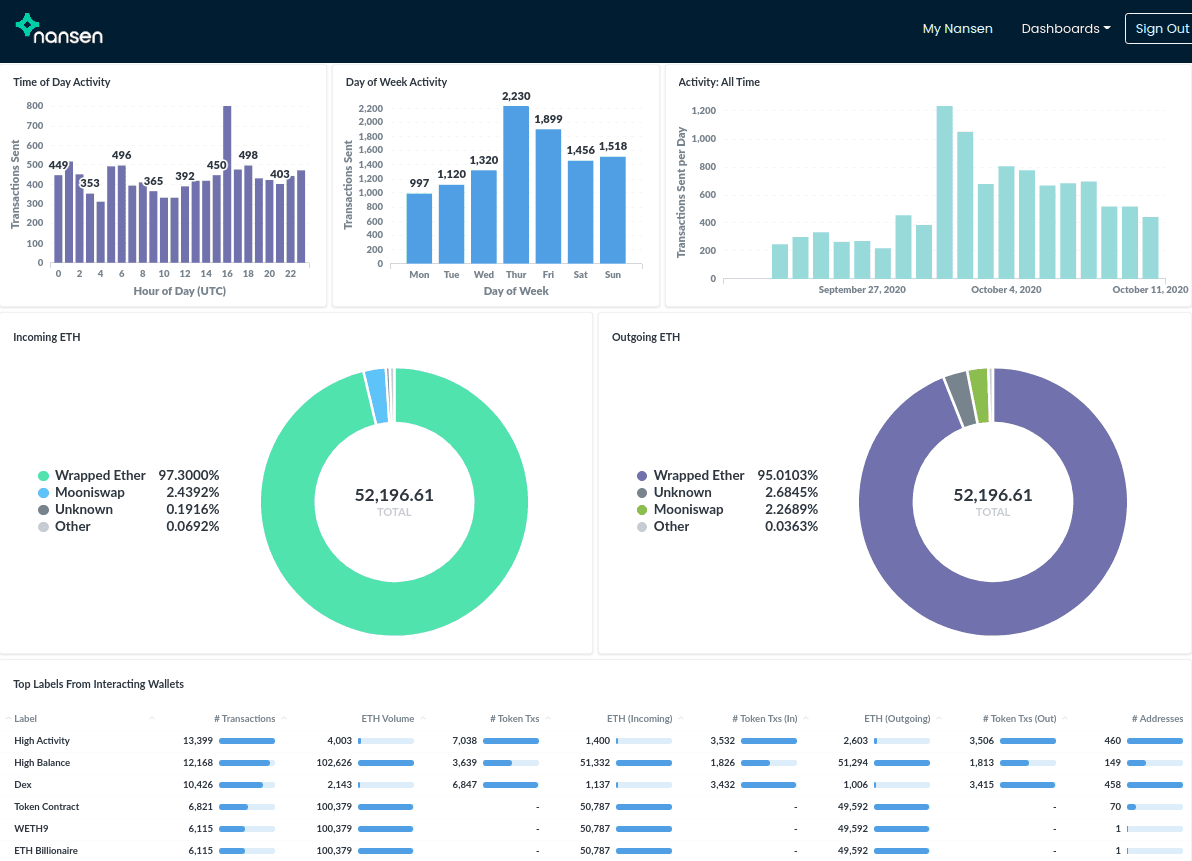
Task: Click Dashboards in the top navigation
Action: [x=1059, y=29]
